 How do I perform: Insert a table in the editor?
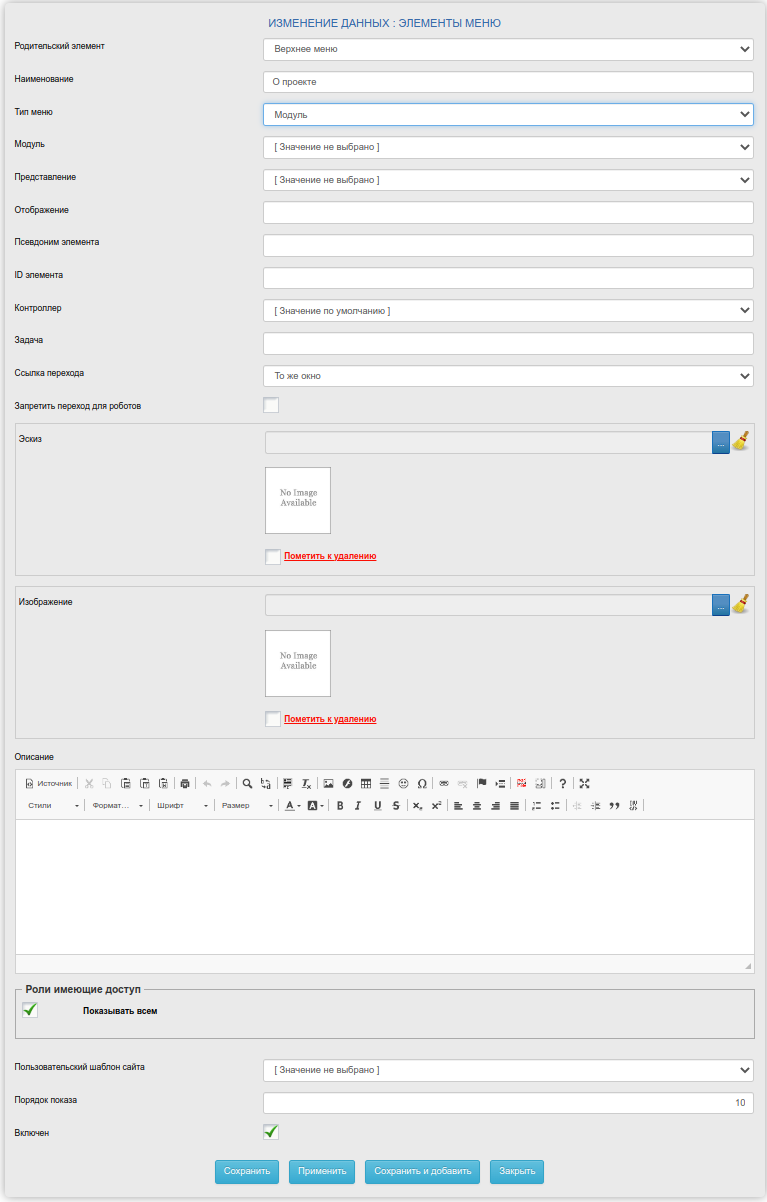point(366,784)
